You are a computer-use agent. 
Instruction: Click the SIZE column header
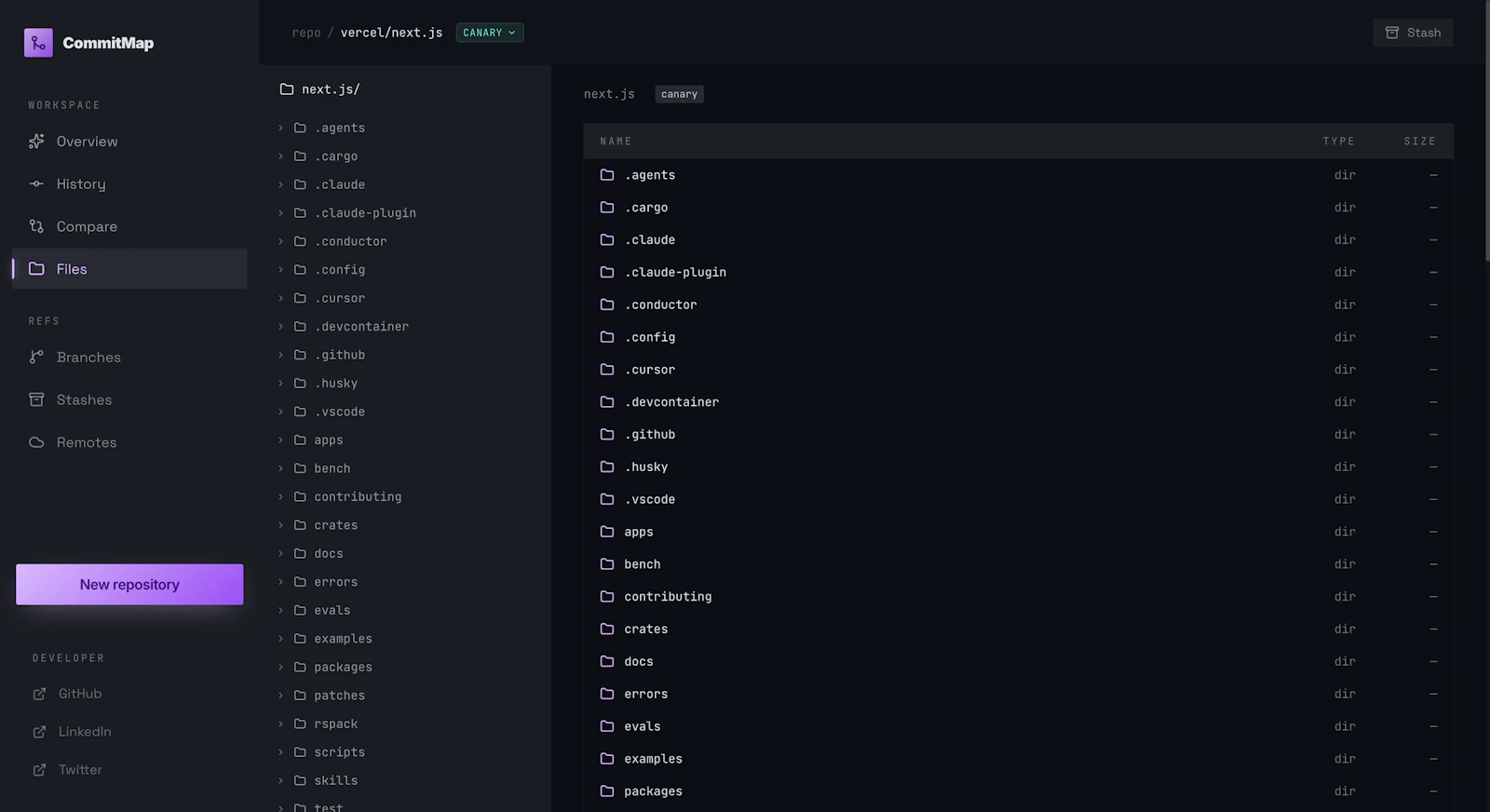tap(1420, 142)
